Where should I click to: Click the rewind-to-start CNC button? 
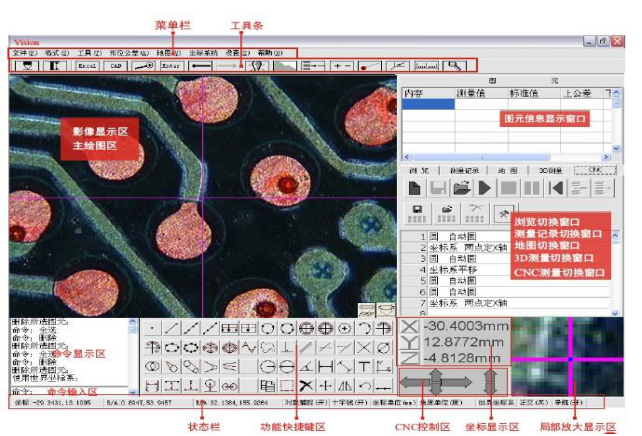click(x=556, y=188)
